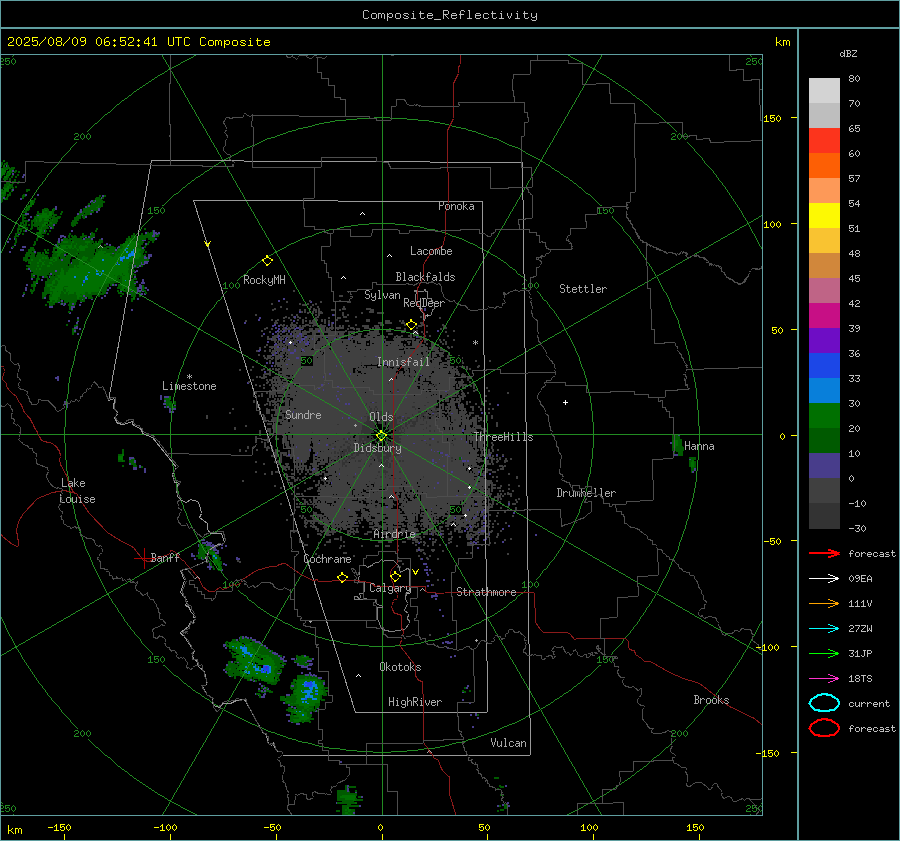Click the RedDeer city label
This screenshot has height=841, width=900.
tap(424, 303)
